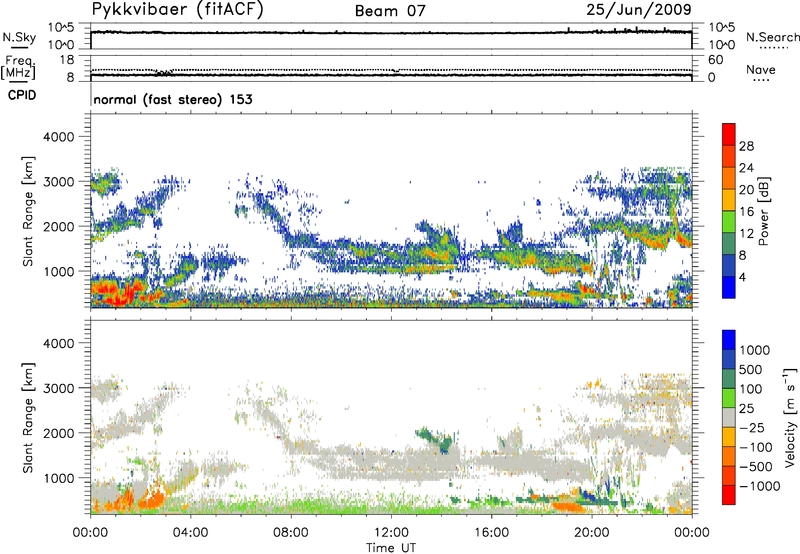Image resolution: width=800 pixels, height=554 pixels.
Task: Click the N.Search legend label
Action: pos(772,37)
